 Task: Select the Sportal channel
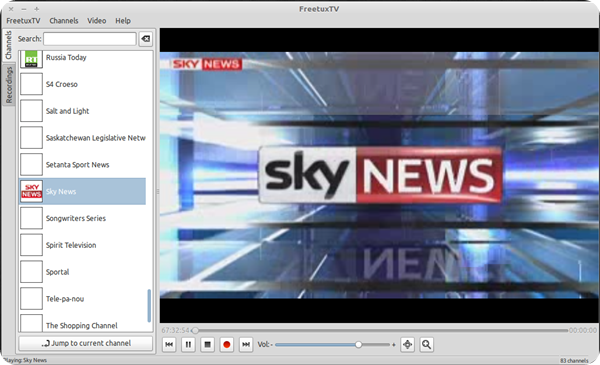click(x=83, y=272)
